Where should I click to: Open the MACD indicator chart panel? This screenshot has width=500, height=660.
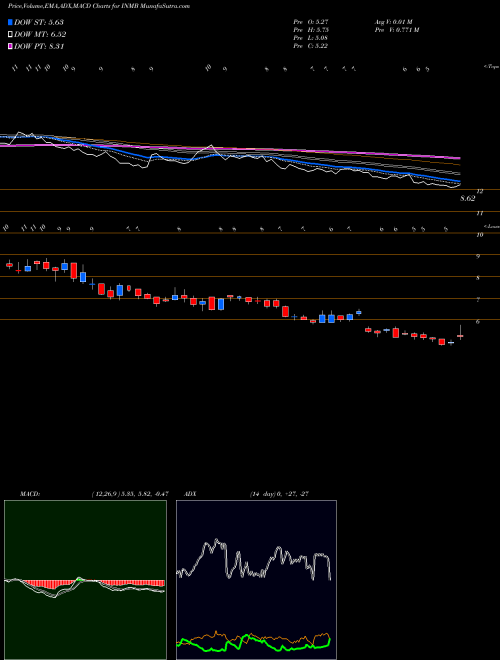(85, 580)
